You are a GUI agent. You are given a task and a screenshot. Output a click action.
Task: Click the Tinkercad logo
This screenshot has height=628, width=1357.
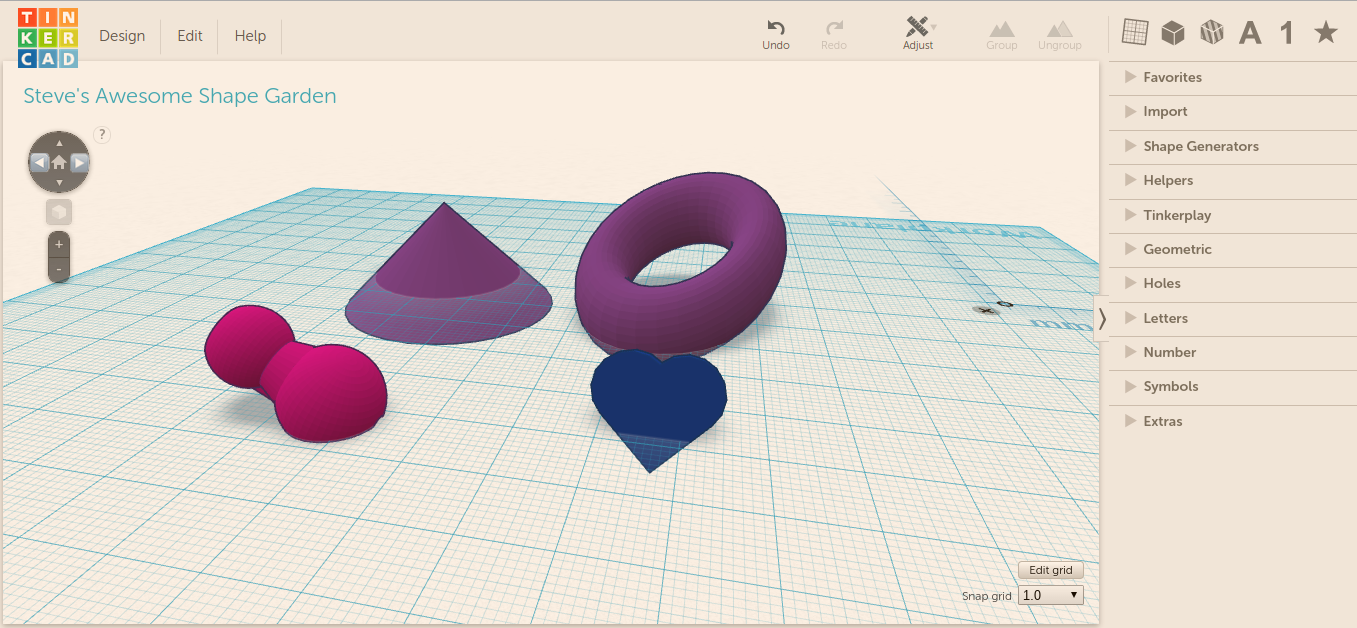(48, 37)
